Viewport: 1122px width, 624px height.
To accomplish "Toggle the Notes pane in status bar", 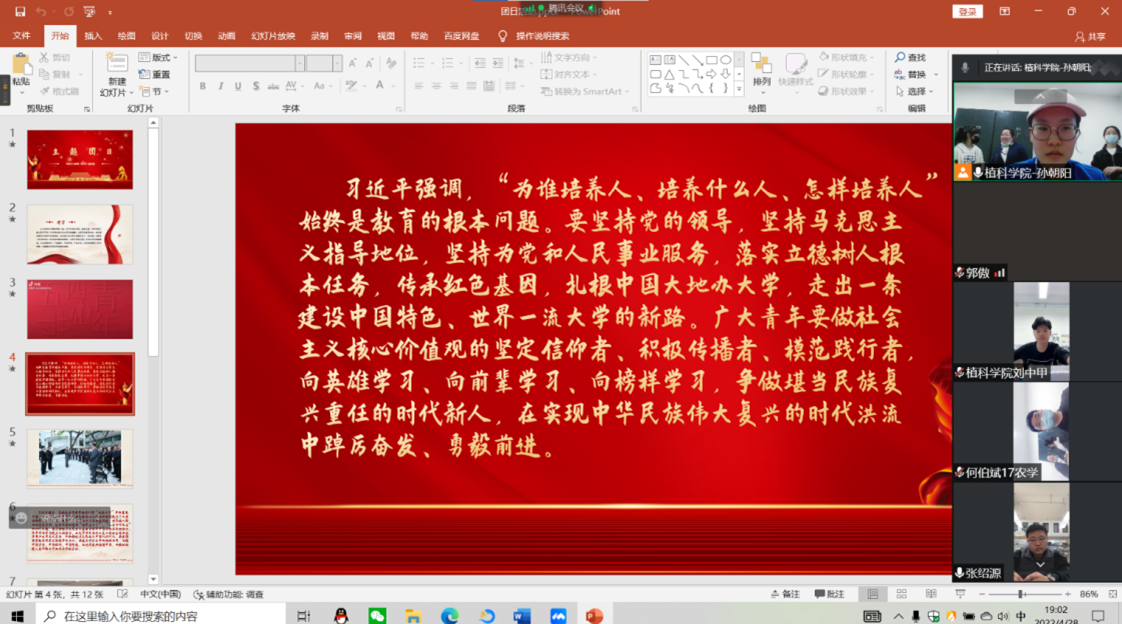I will coord(786,594).
